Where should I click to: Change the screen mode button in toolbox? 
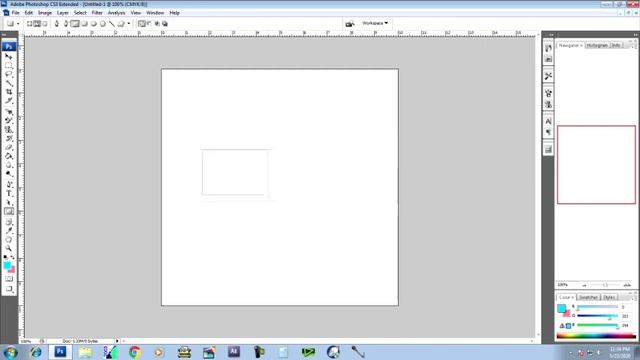coord(9,289)
